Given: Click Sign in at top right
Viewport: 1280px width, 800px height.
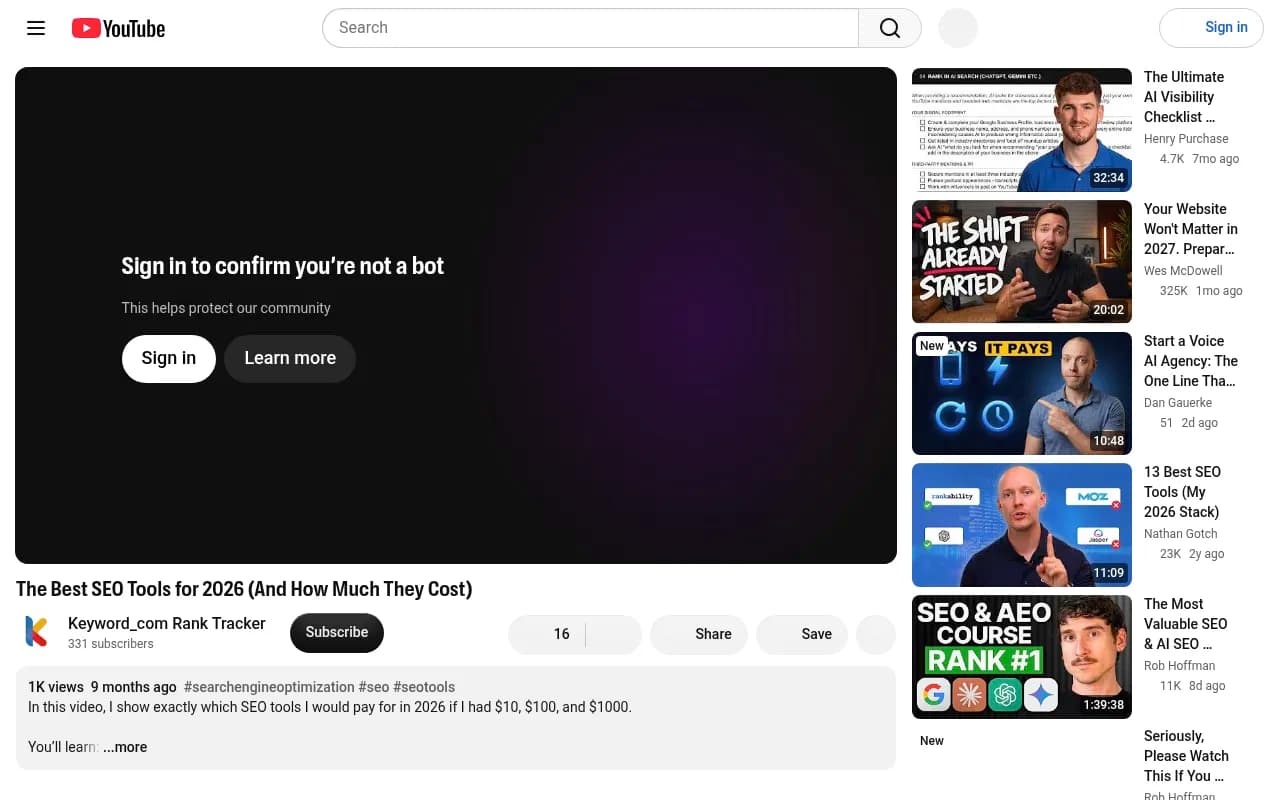Looking at the screenshot, I should click(x=1212, y=28).
